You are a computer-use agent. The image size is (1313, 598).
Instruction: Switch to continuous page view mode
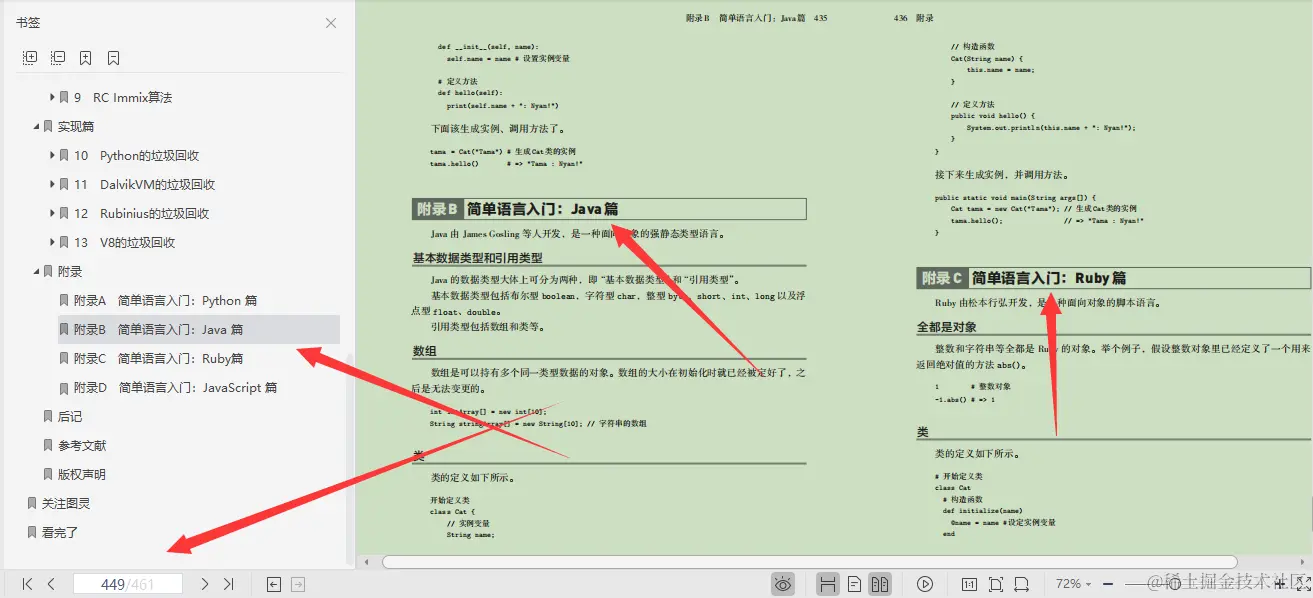coord(827,583)
